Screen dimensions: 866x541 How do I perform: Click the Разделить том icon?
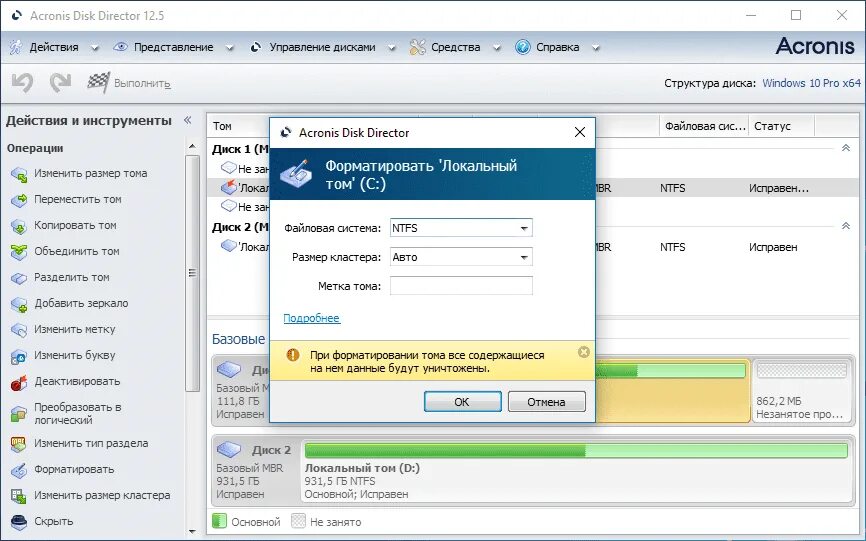coord(19,278)
